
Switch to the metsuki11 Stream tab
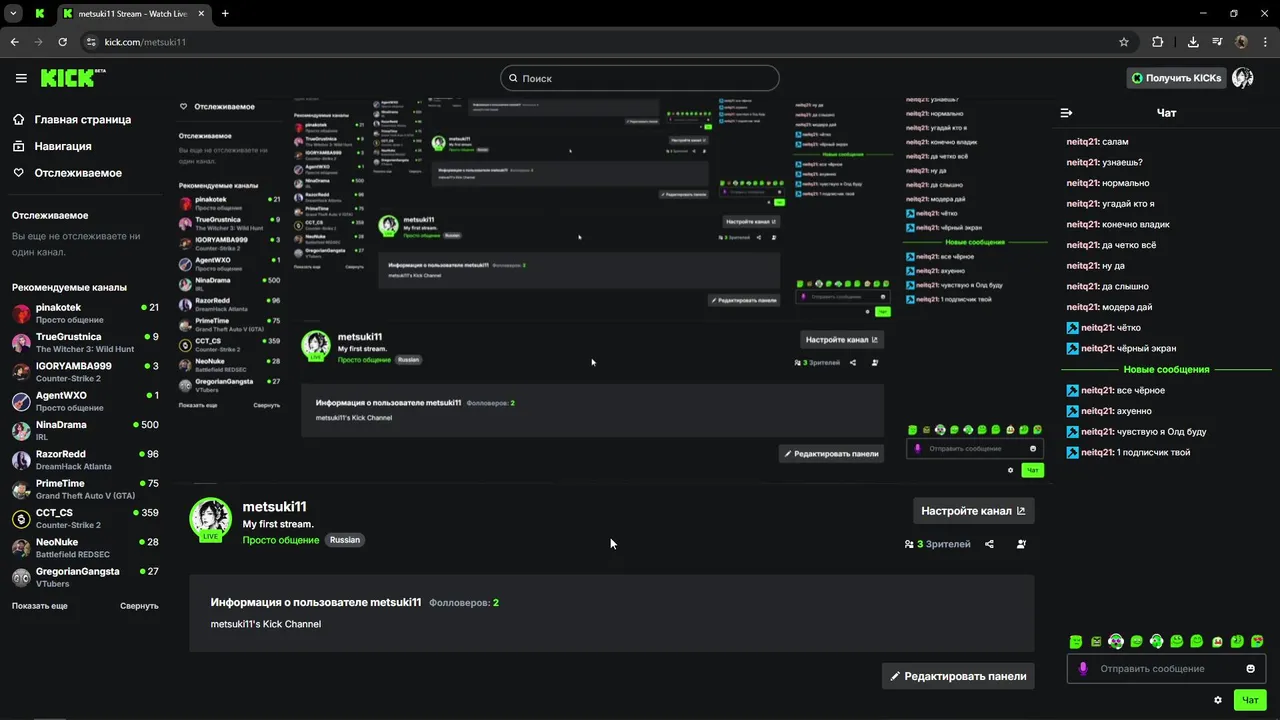pos(133,13)
